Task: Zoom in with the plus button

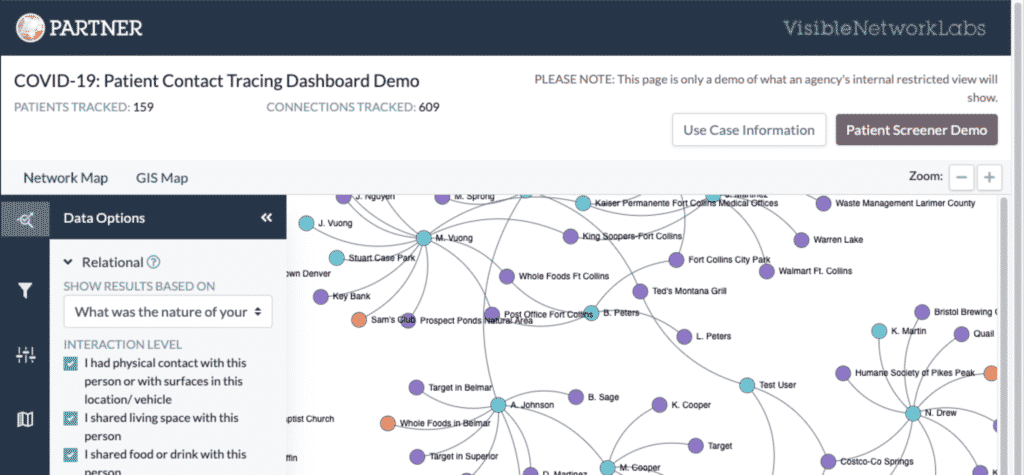Action: (x=989, y=177)
